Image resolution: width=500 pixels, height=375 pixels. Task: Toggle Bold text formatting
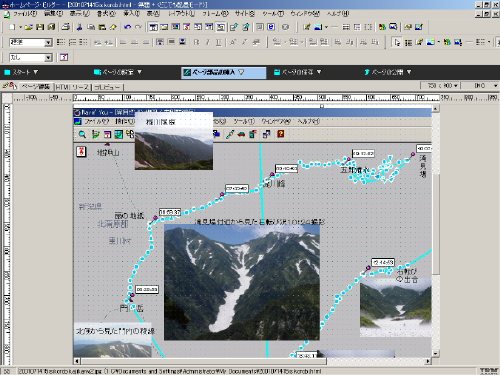(196, 42)
